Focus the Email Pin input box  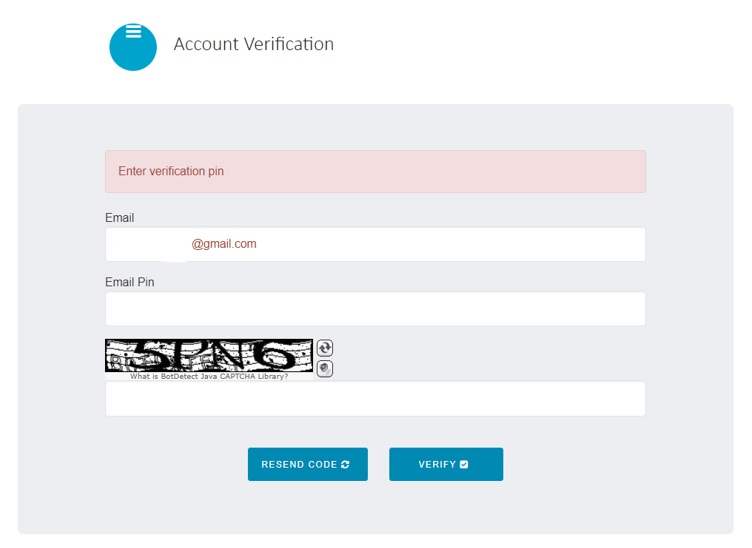click(375, 309)
